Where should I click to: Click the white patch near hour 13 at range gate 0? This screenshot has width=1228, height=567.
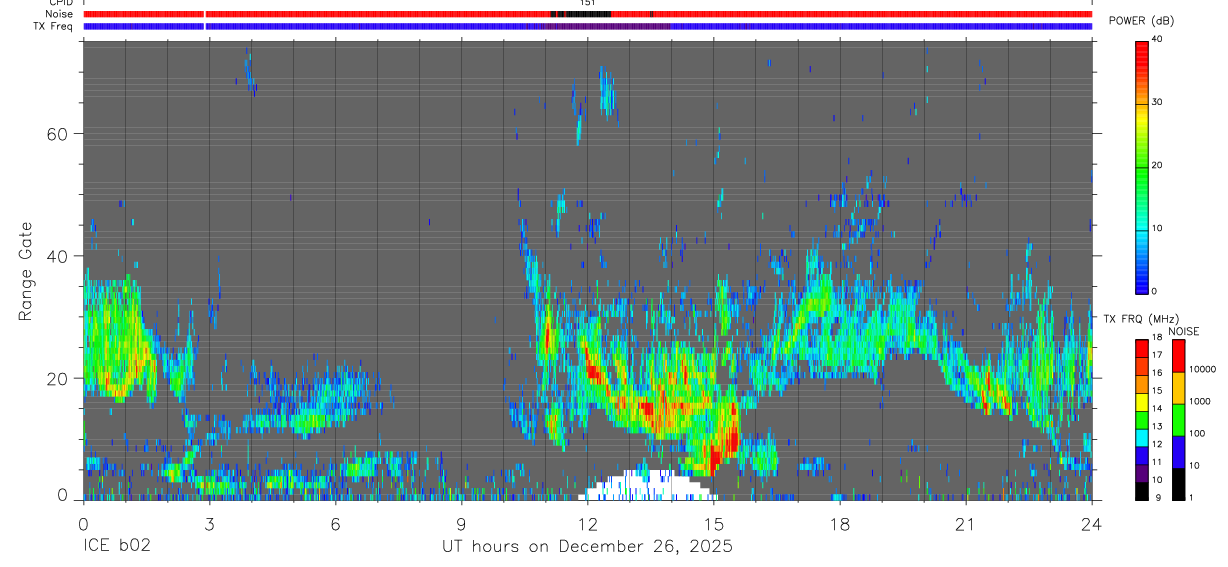coord(647,487)
